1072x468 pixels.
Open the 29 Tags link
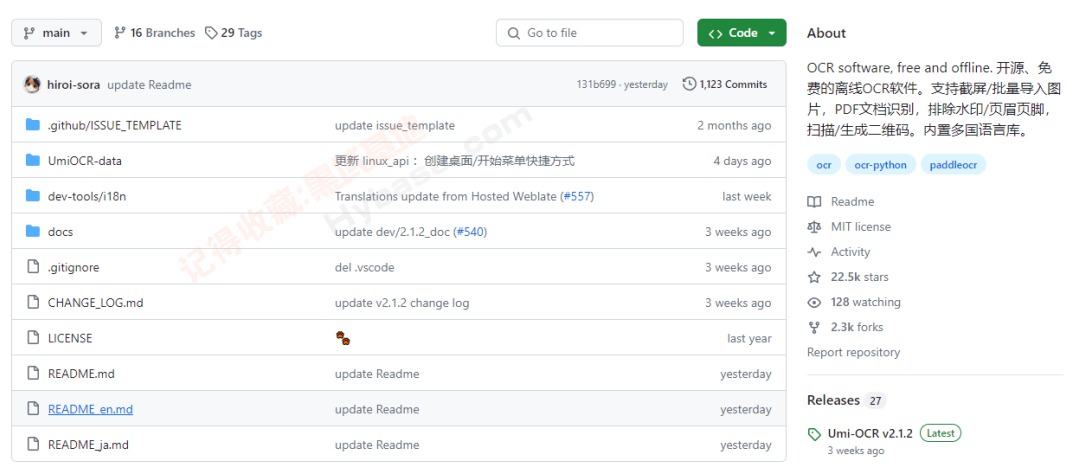[234, 33]
